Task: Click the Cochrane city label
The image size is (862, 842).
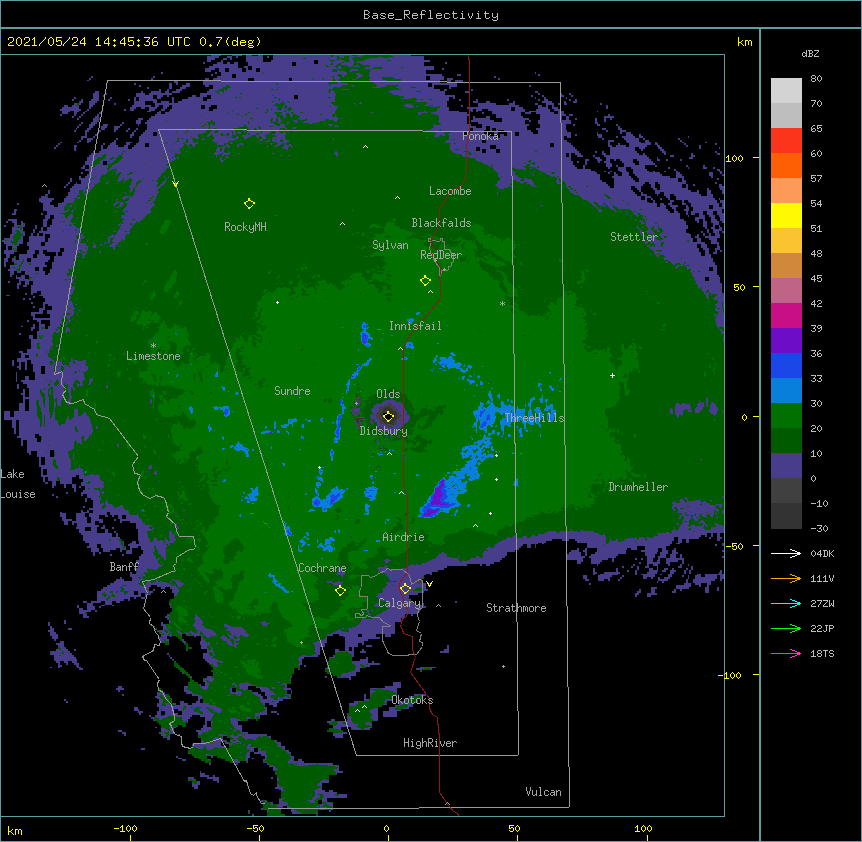Action: [x=322, y=568]
